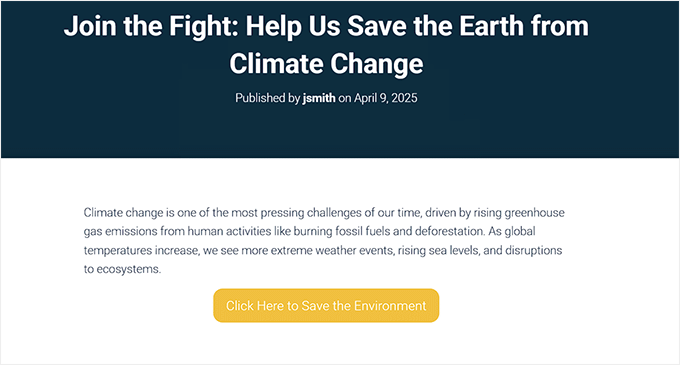Click paragraph opening 'Climate change is one'

point(138,213)
